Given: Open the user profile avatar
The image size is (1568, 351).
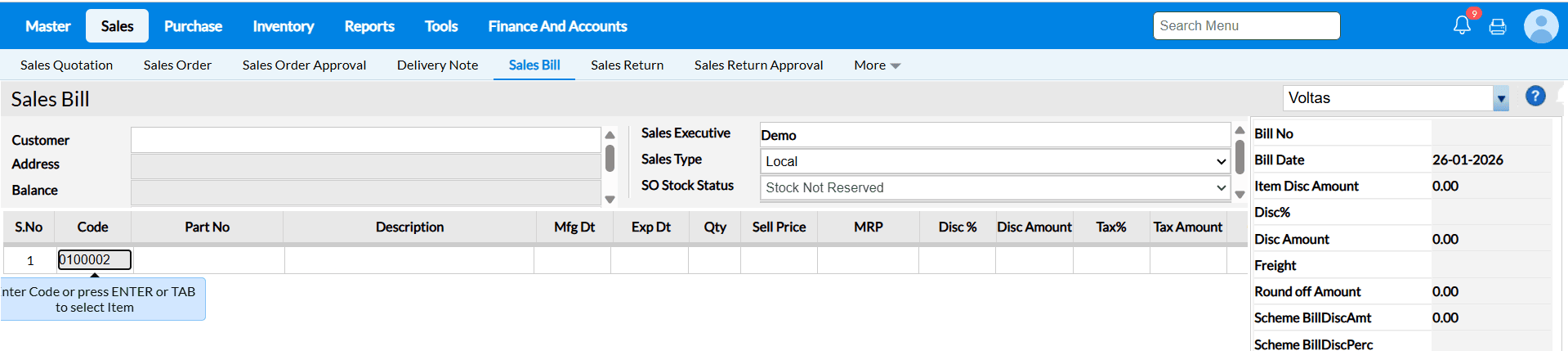Looking at the screenshot, I should click(x=1540, y=26).
